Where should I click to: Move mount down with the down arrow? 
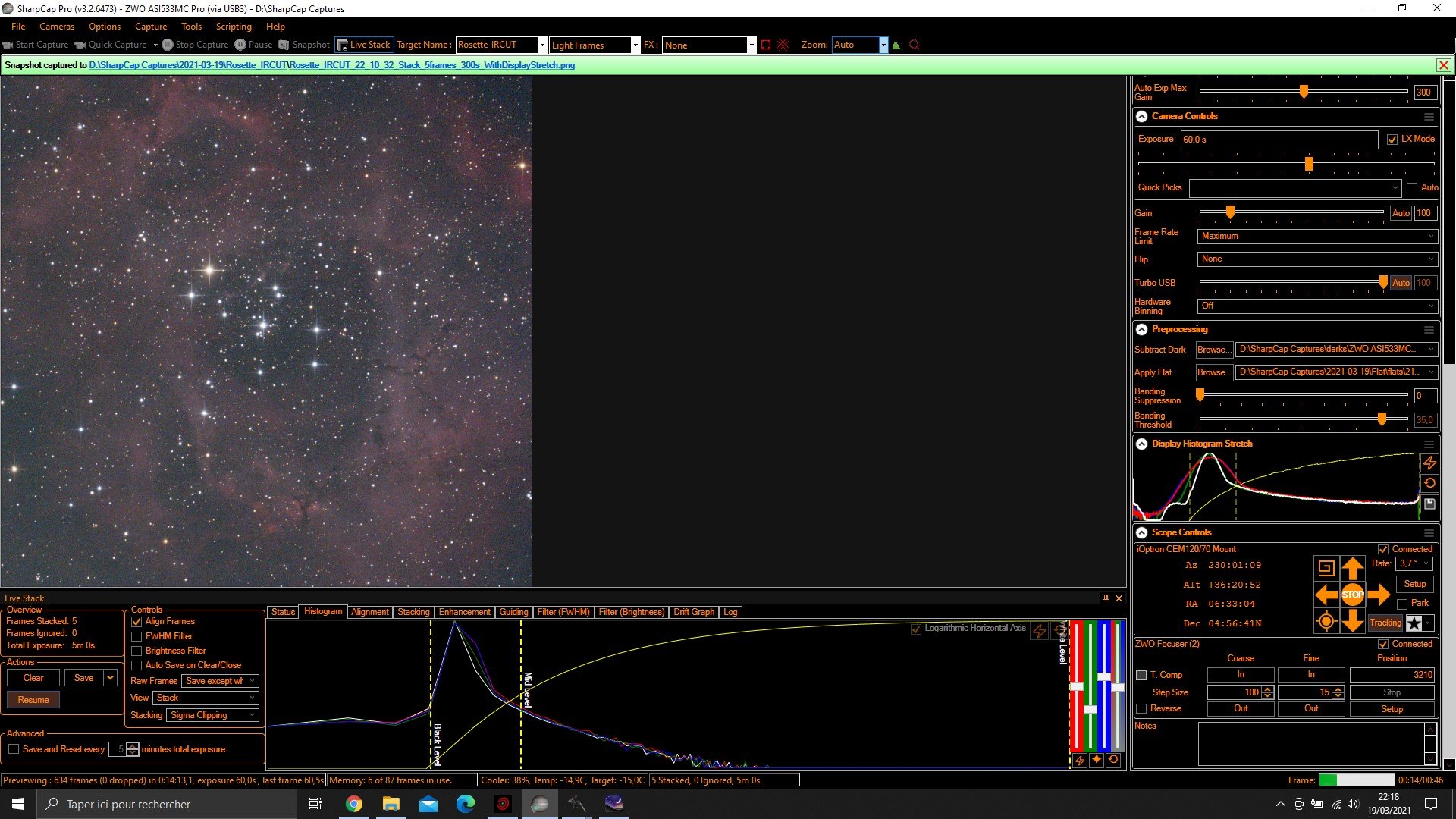click(x=1353, y=622)
